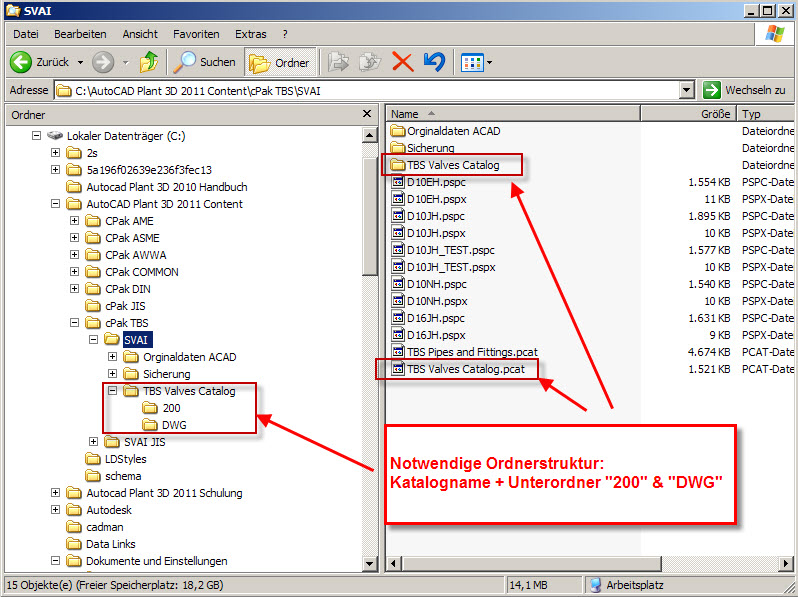
Task: Click the red Delete X icon
Action: pyautogui.click(x=402, y=62)
